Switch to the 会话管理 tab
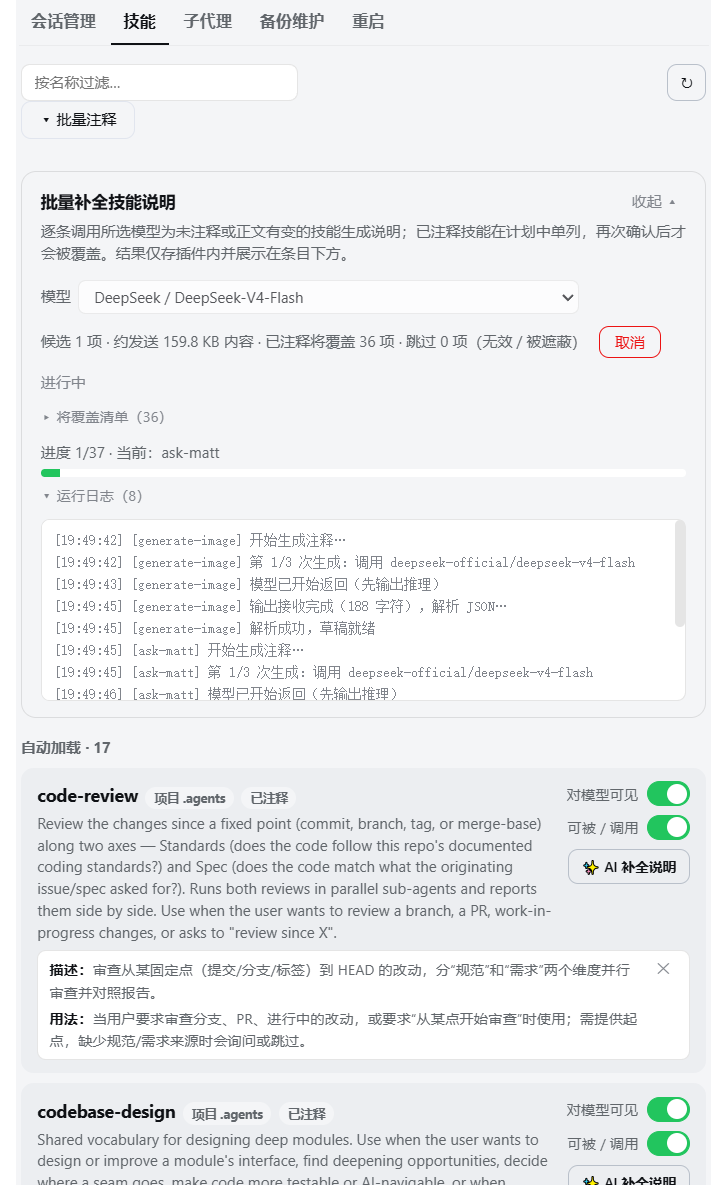The image size is (720, 1185). tap(63, 22)
